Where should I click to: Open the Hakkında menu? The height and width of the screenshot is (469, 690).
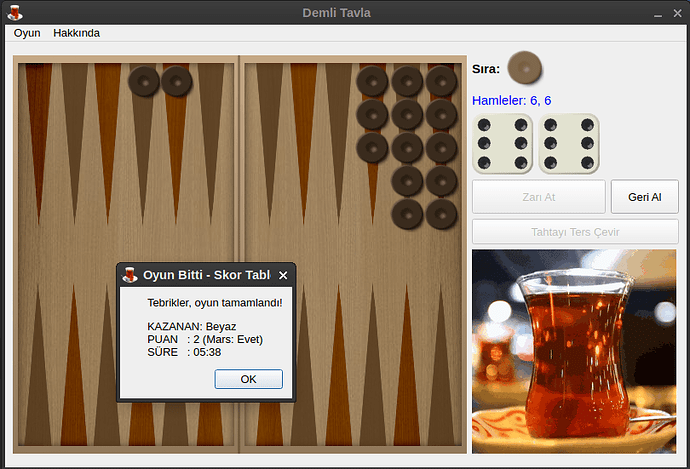pyautogui.click(x=76, y=33)
